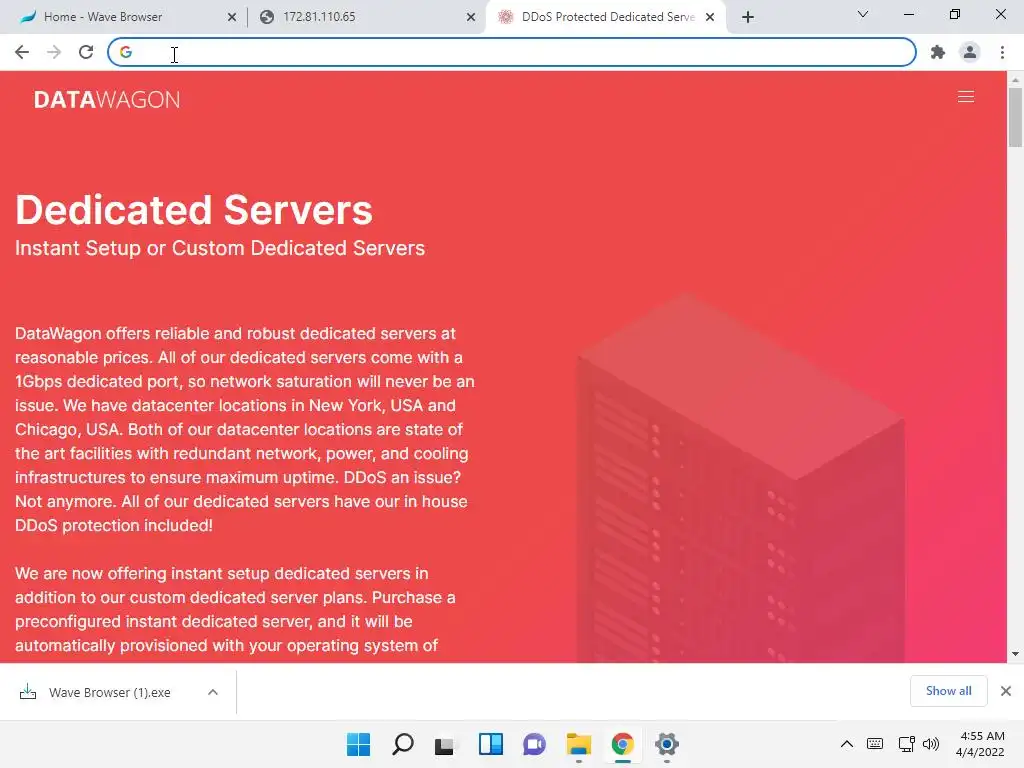The height and width of the screenshot is (768, 1024).
Task: Click the vertical scrollbar thumb
Action: [1015, 118]
